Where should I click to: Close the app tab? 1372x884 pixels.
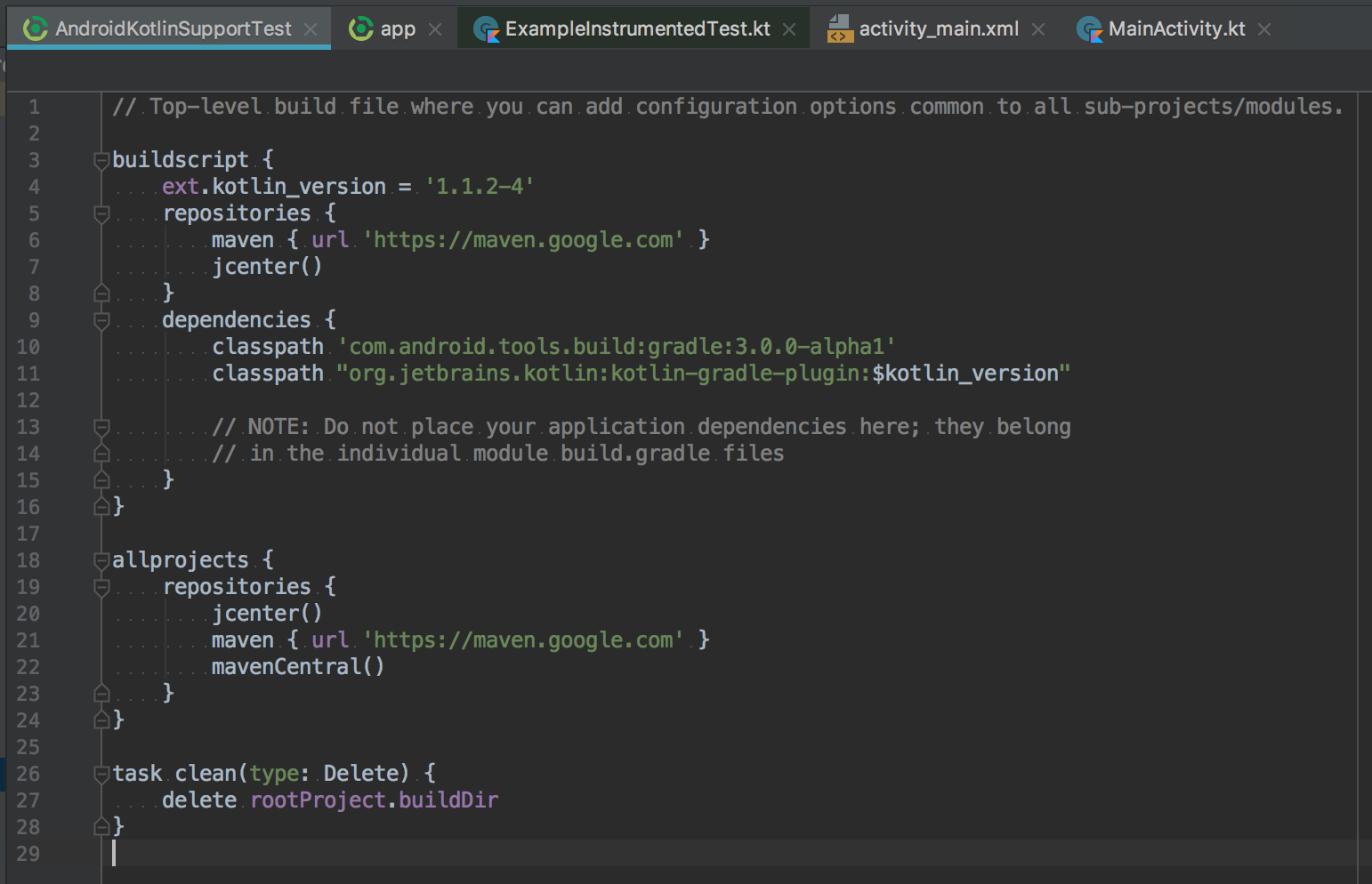(435, 29)
